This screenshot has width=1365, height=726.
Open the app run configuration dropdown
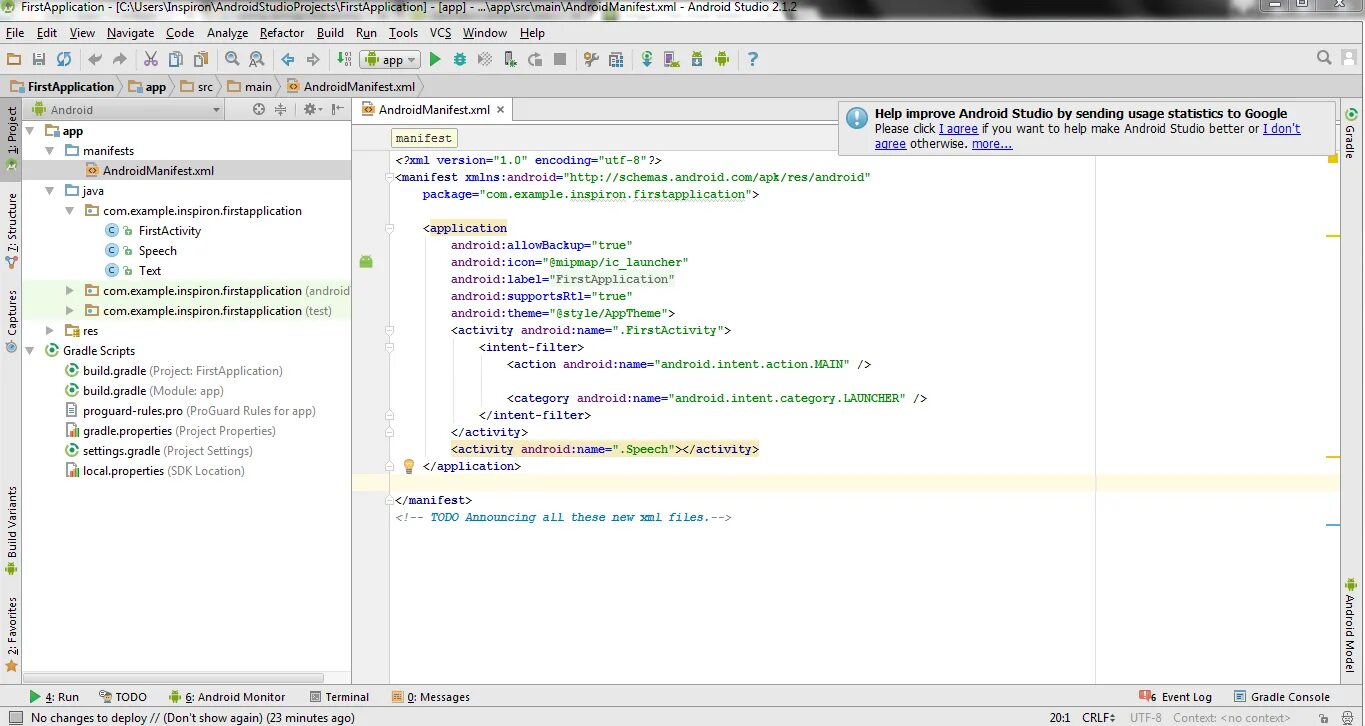coord(390,60)
